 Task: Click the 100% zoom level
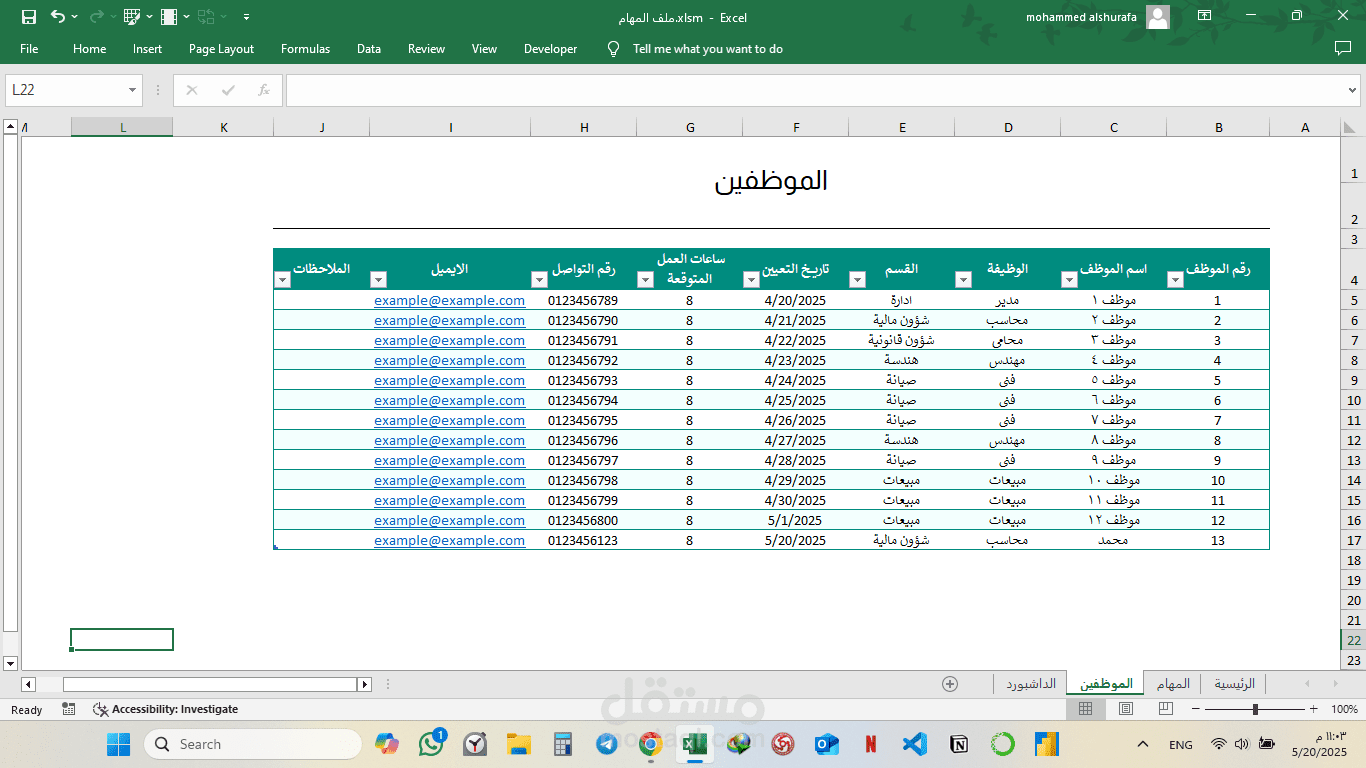1344,709
